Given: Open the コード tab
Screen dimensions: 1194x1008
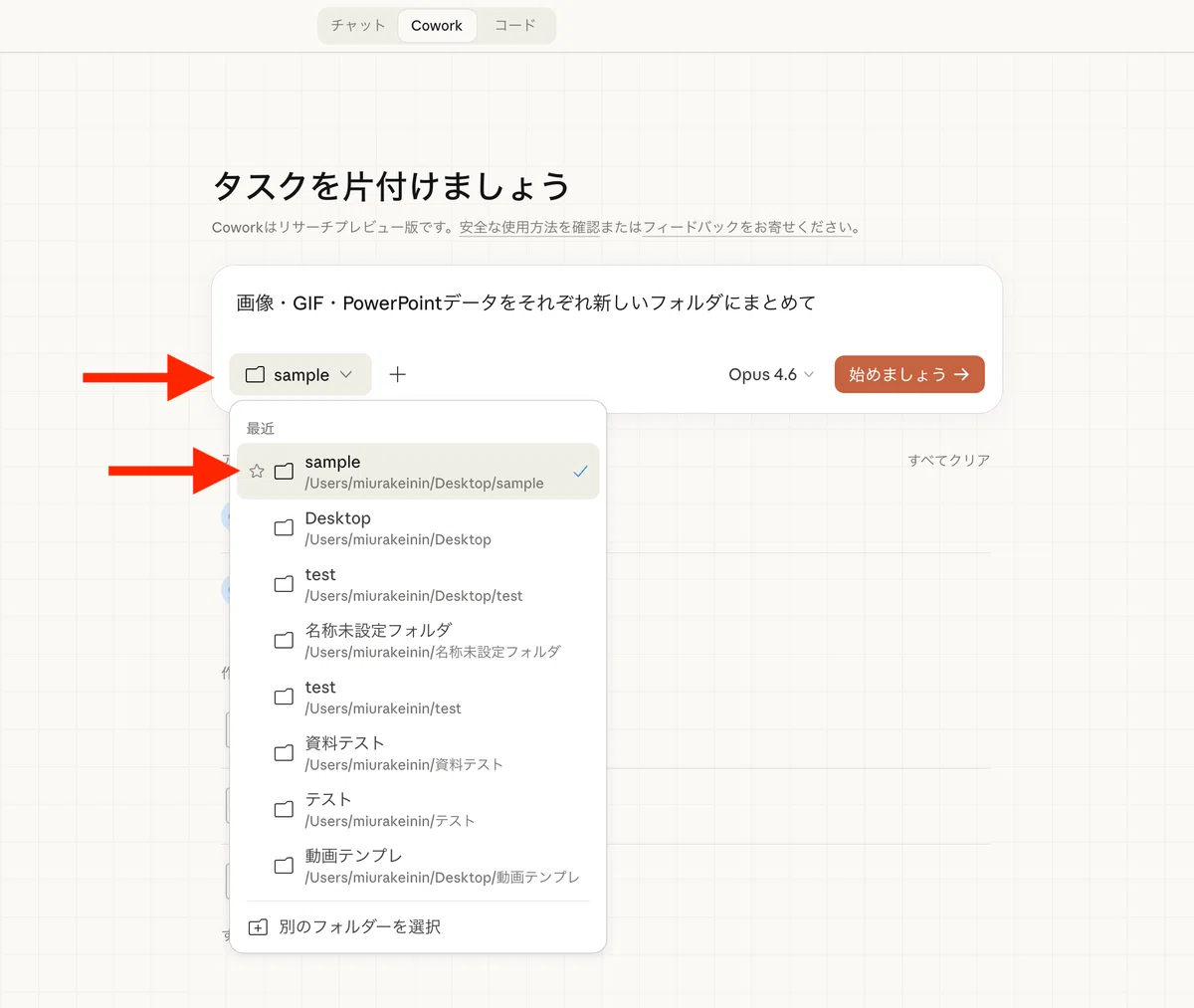Looking at the screenshot, I should (x=515, y=26).
